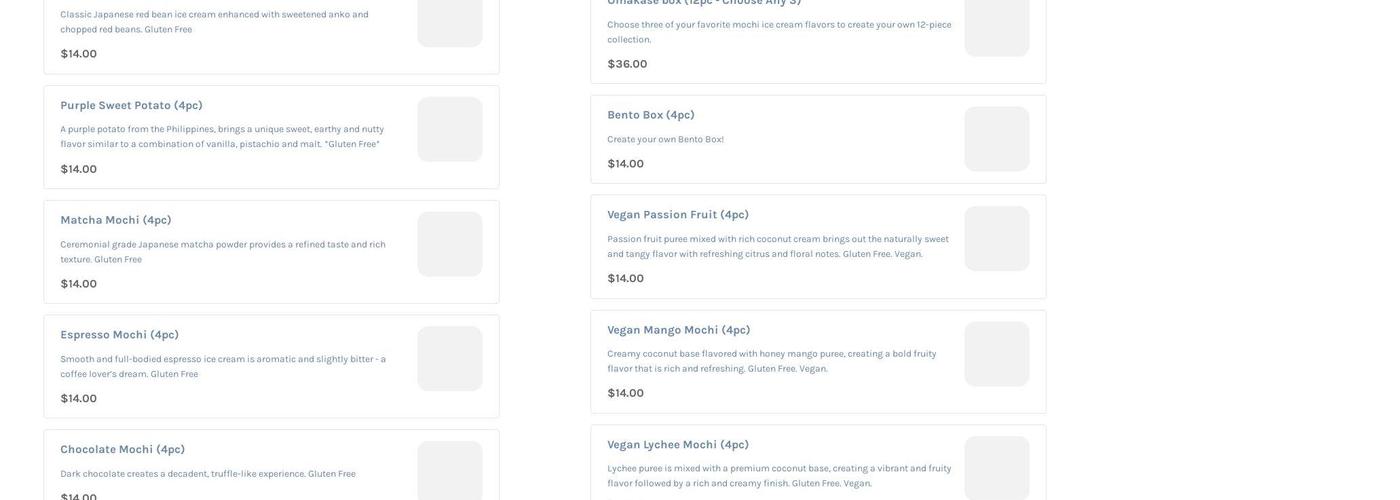1400x500 pixels.
Task: Select the Matcha Mochi (4pc) heading
Action: click(x=116, y=220)
